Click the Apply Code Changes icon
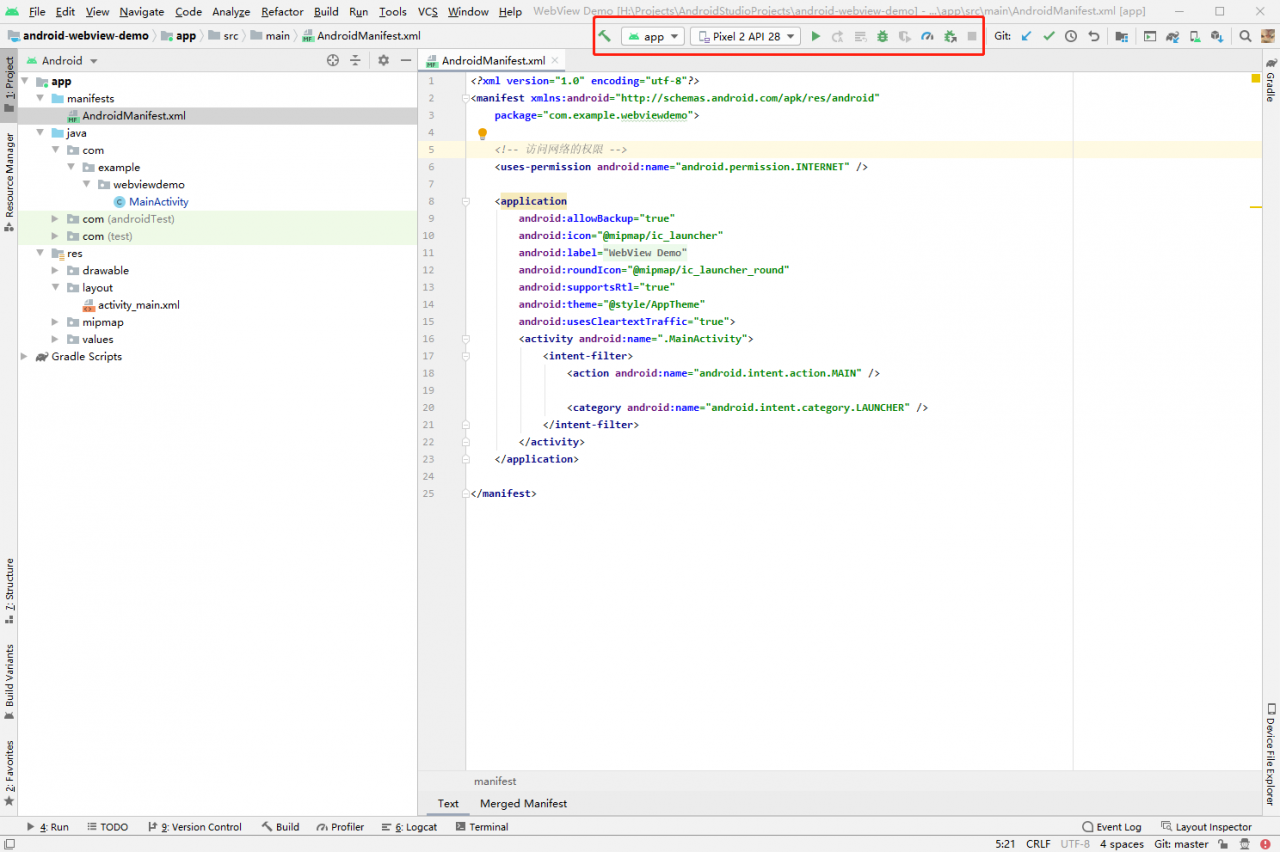Viewport: 1280px width, 852px height. [x=860, y=36]
